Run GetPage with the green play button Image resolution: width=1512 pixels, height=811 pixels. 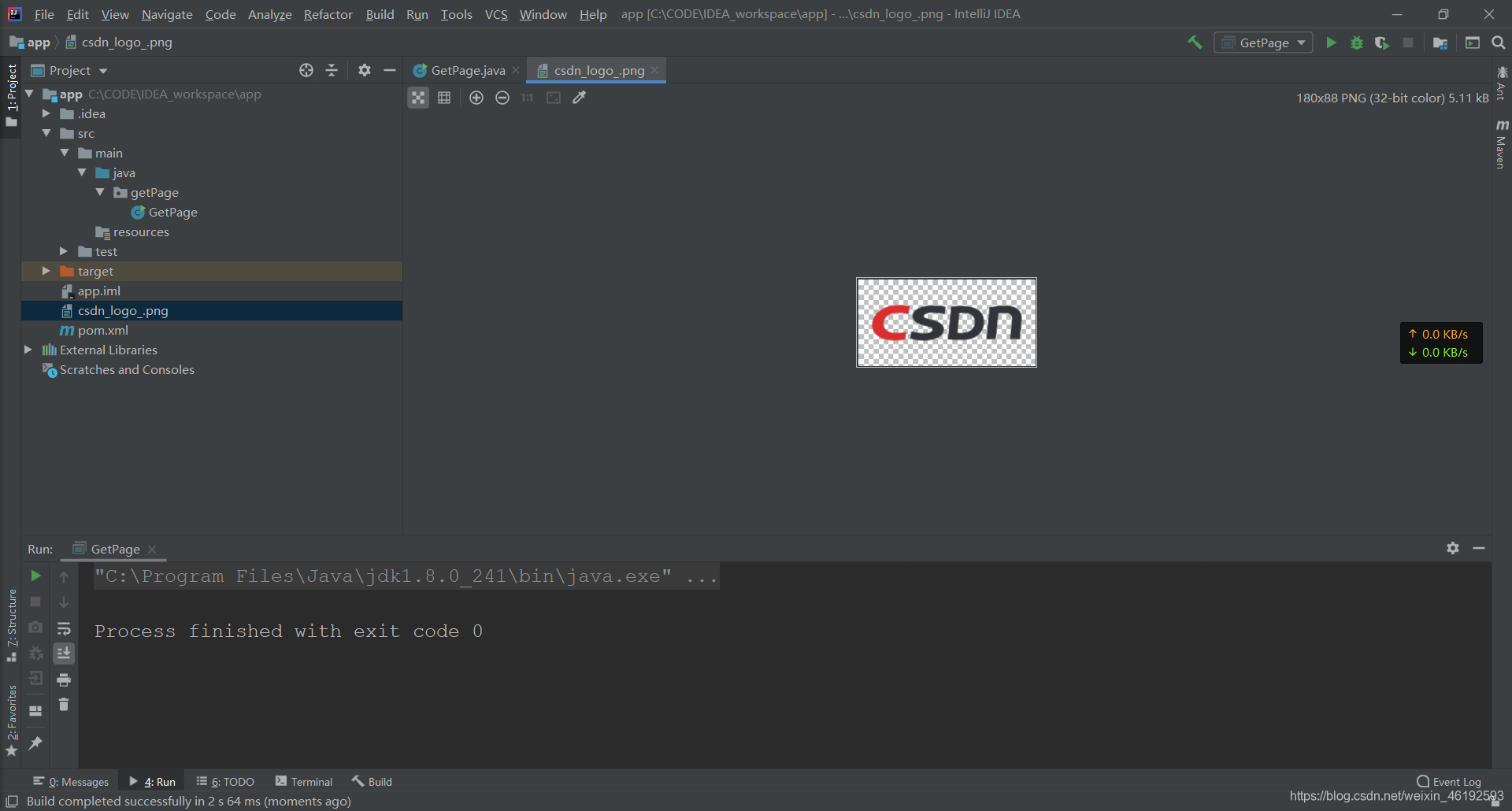tap(1331, 43)
